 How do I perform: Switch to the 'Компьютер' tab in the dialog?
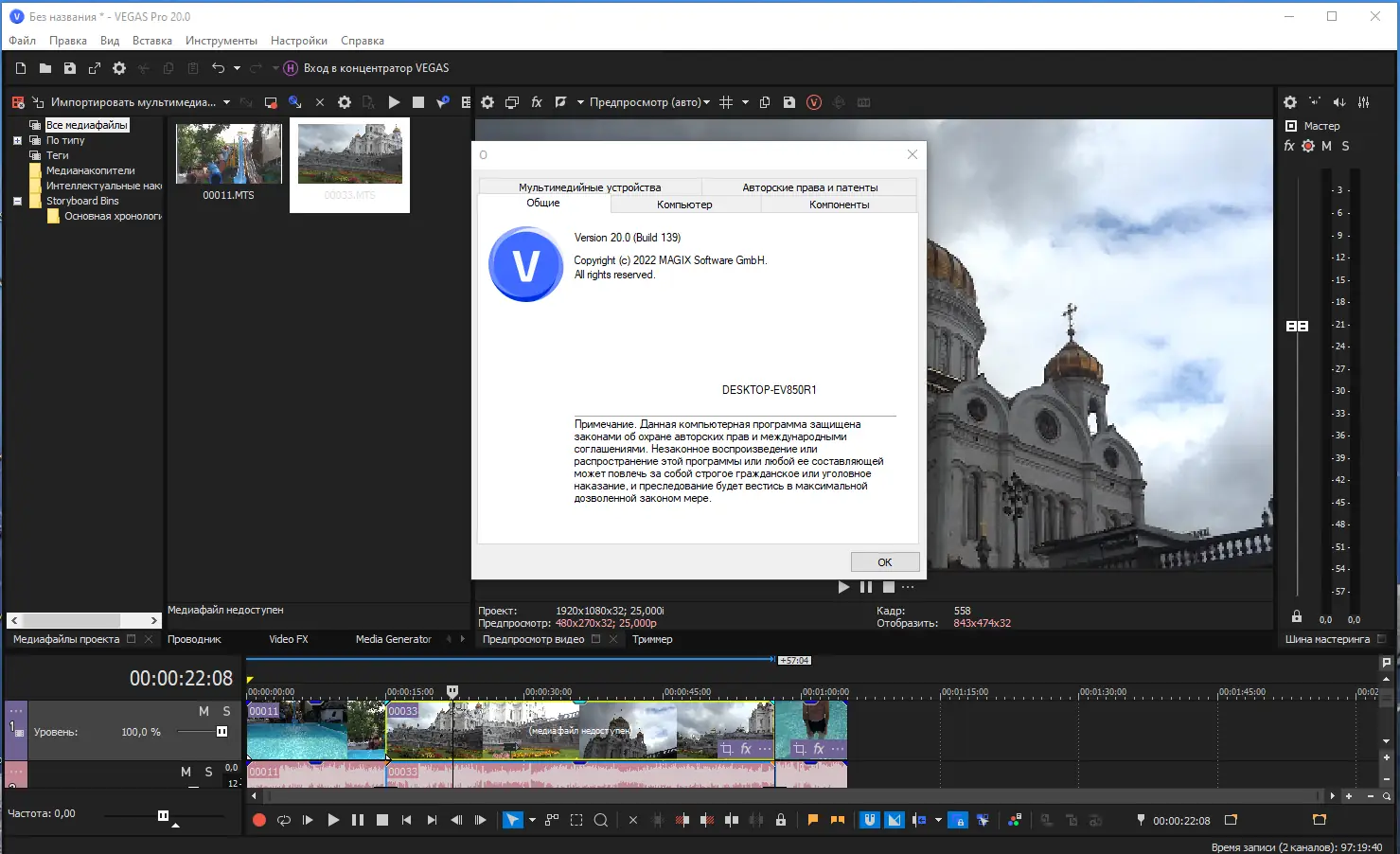click(684, 205)
